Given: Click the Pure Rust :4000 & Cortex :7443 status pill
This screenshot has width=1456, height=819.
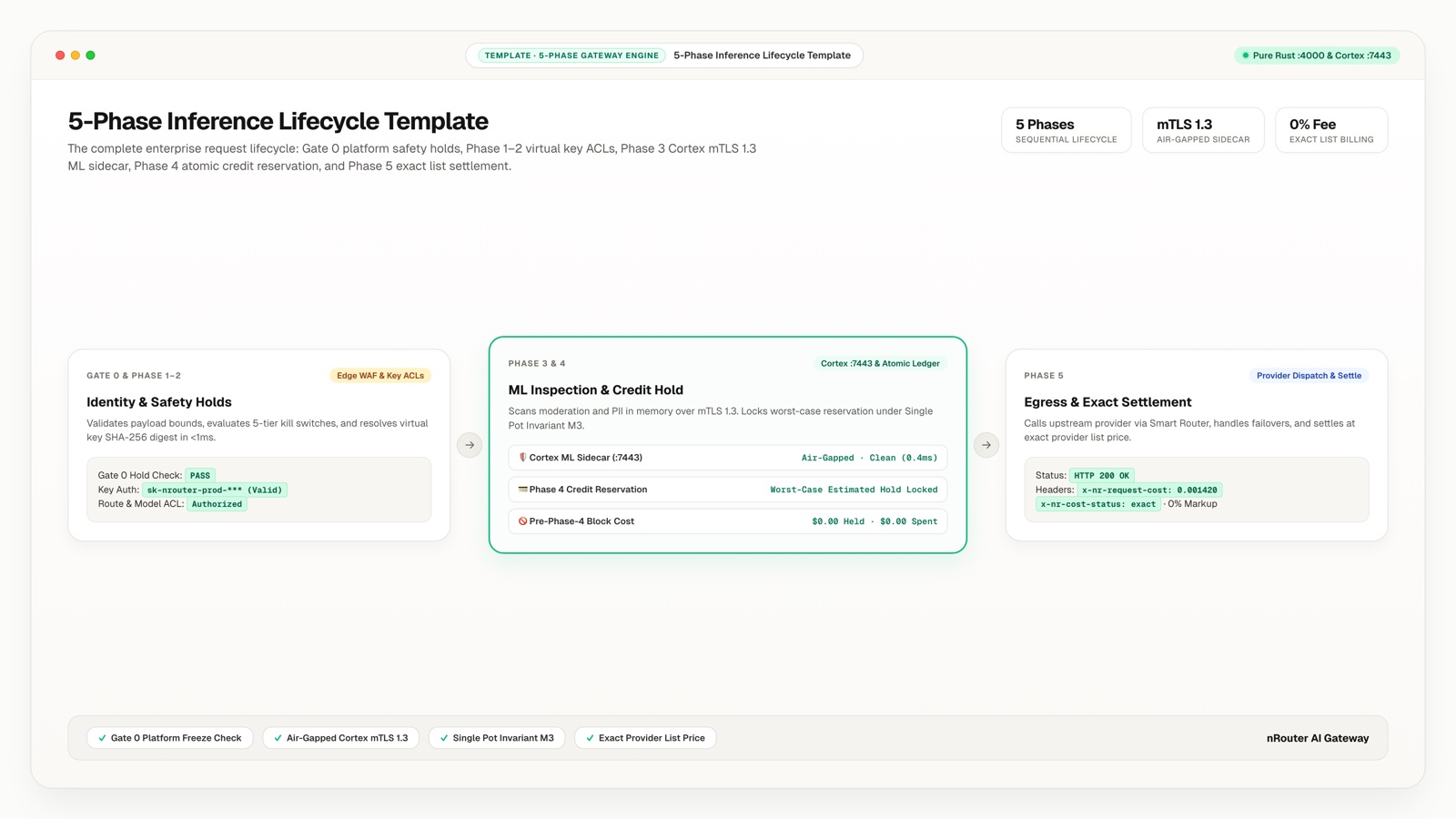Looking at the screenshot, I should pos(1317,56).
